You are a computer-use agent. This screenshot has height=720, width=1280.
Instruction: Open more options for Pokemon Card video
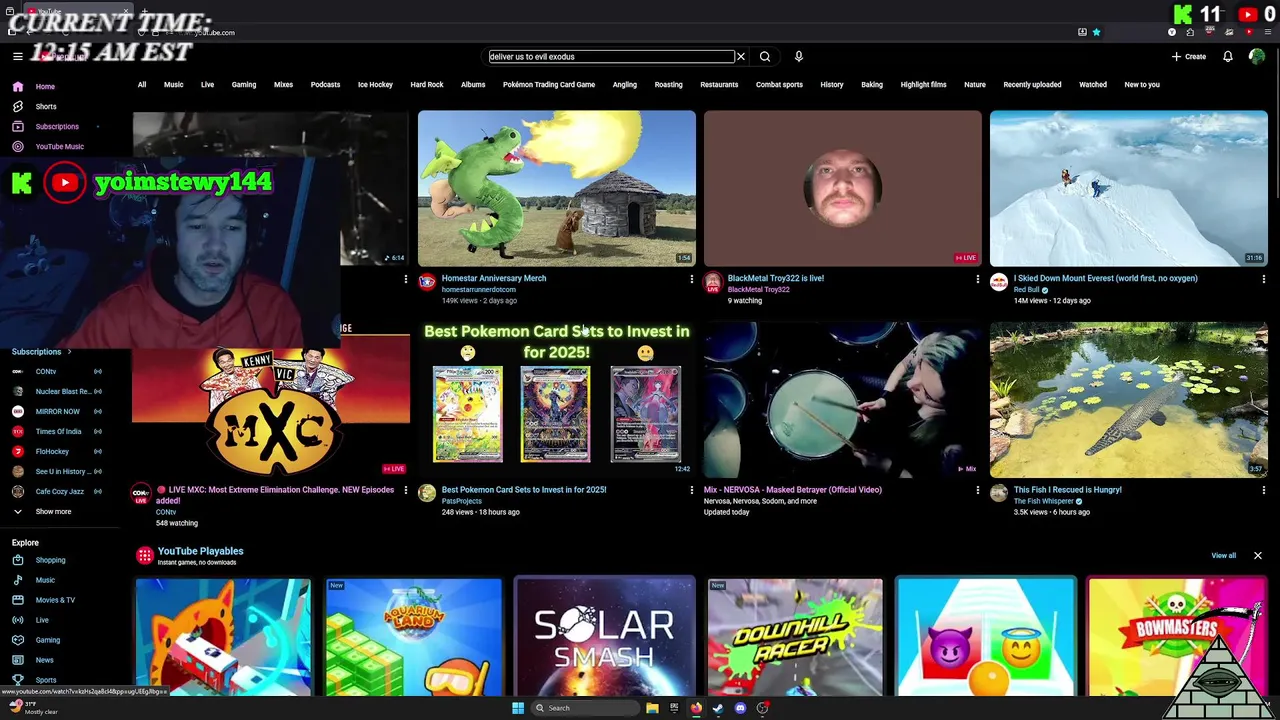pos(691,491)
